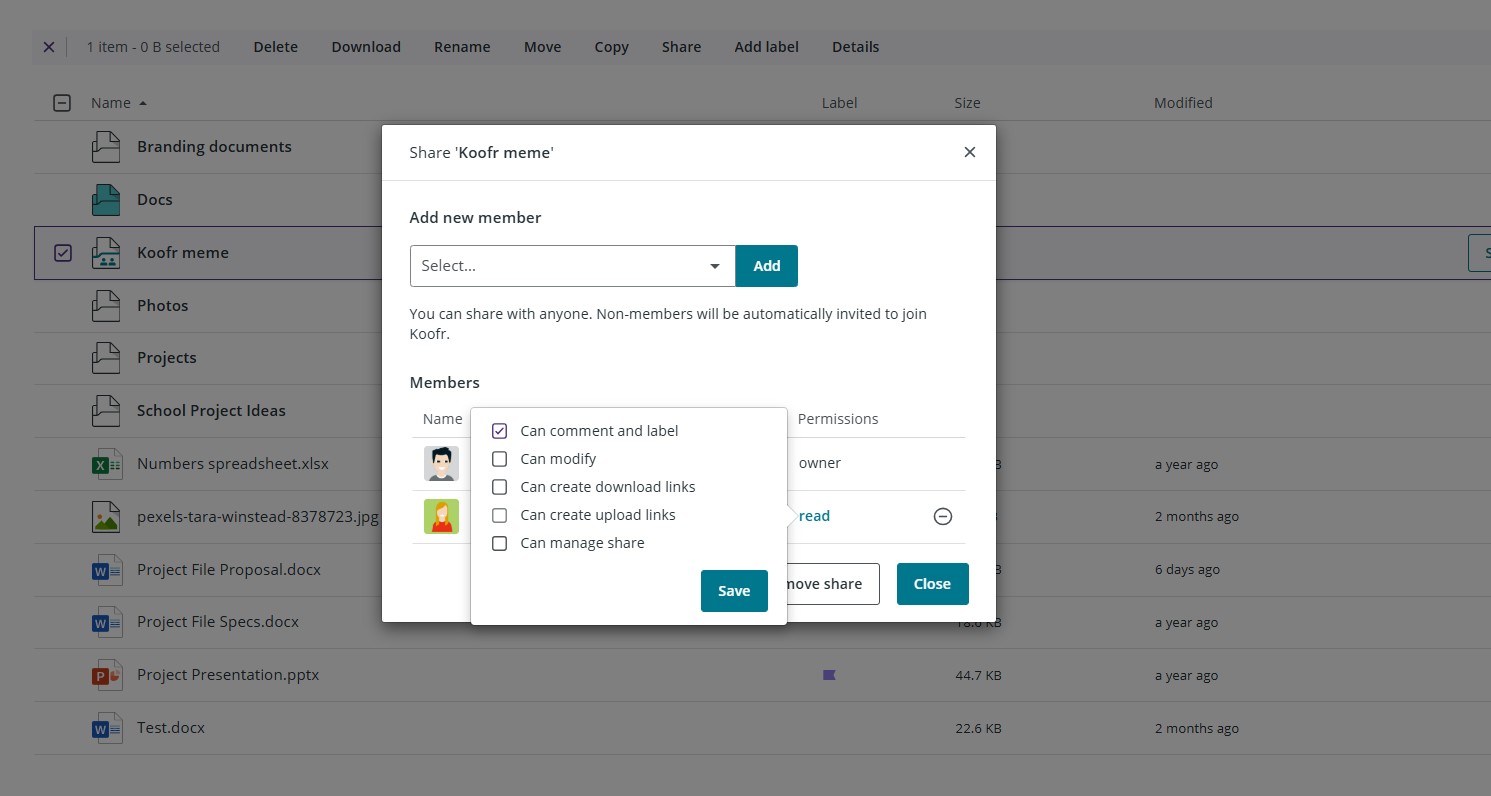Check Can create download links

click(500, 487)
